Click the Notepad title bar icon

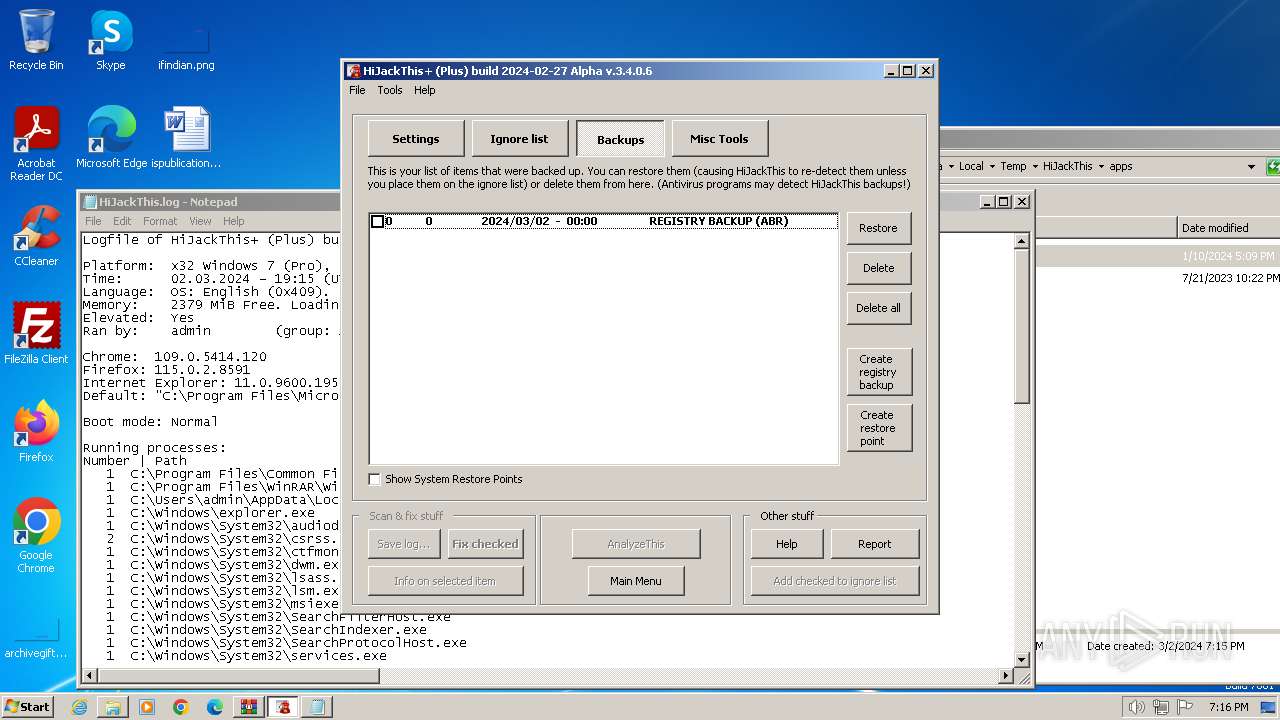(x=90, y=202)
